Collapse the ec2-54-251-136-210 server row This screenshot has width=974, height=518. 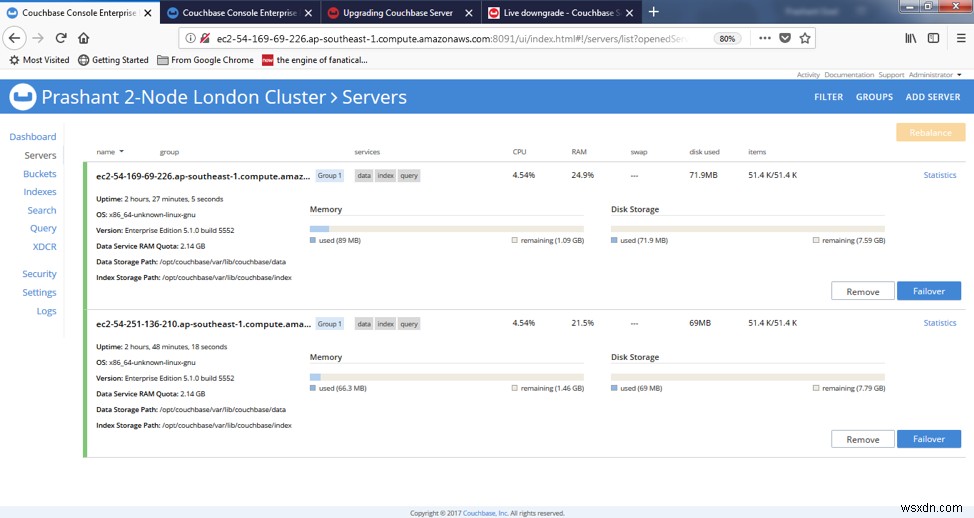coord(203,324)
